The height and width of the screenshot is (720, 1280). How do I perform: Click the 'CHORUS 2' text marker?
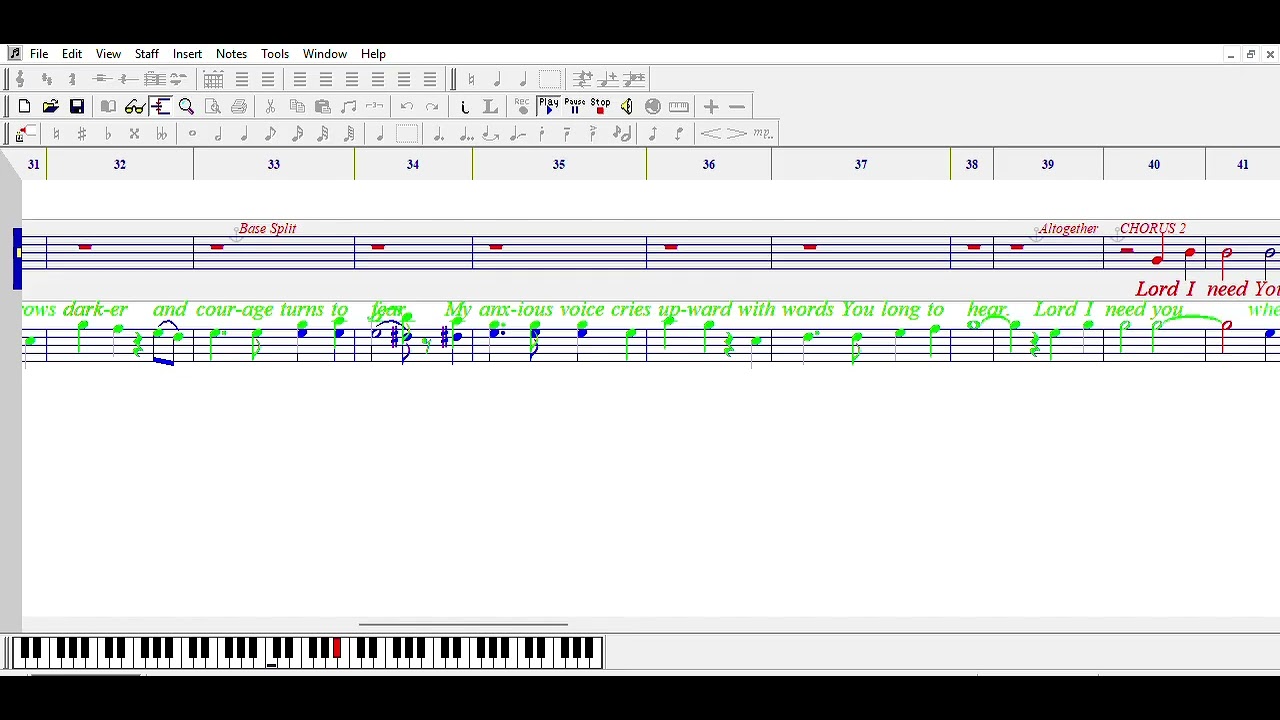tap(1153, 228)
